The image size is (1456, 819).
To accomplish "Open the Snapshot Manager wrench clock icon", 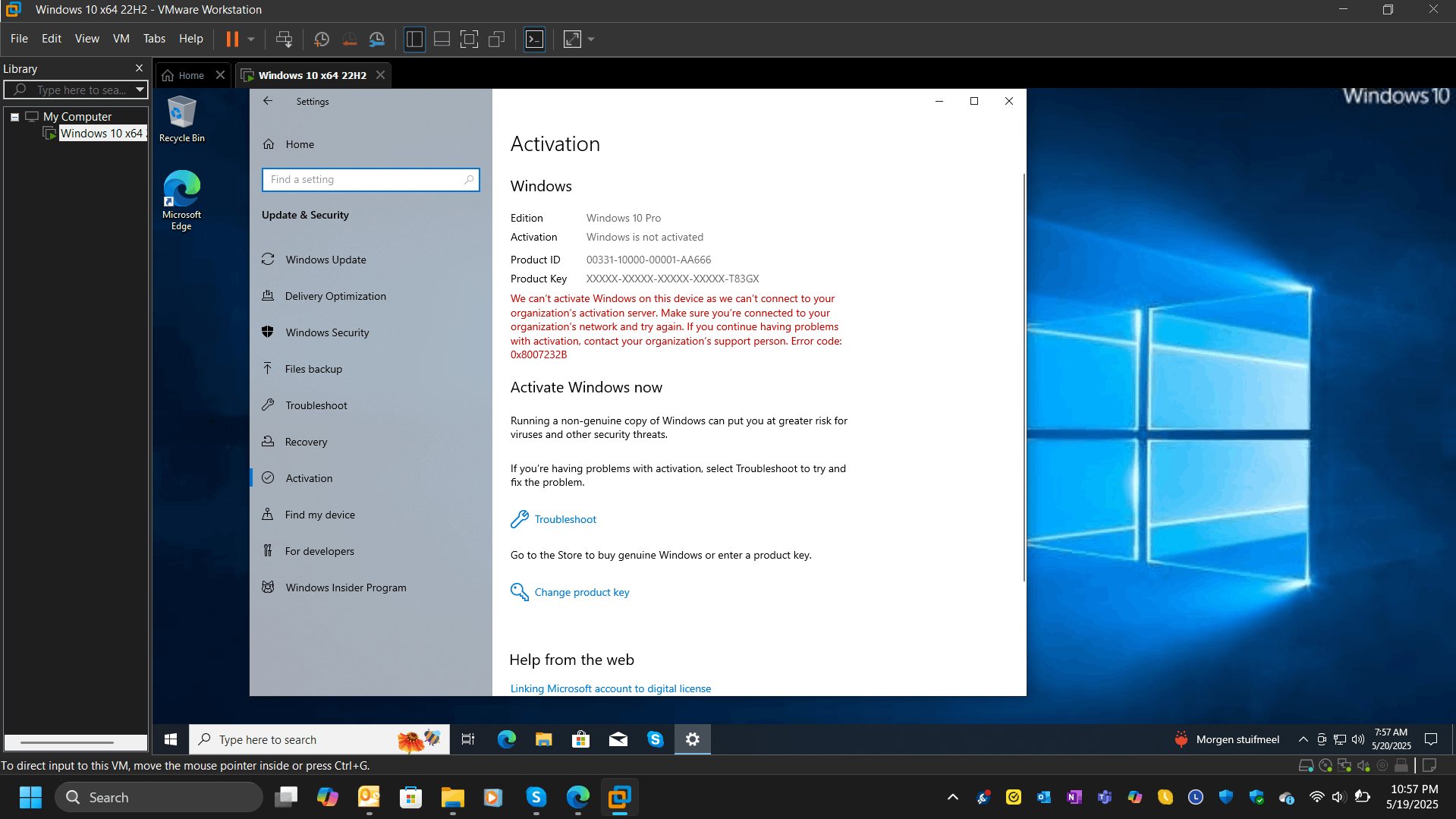I will 377,39.
